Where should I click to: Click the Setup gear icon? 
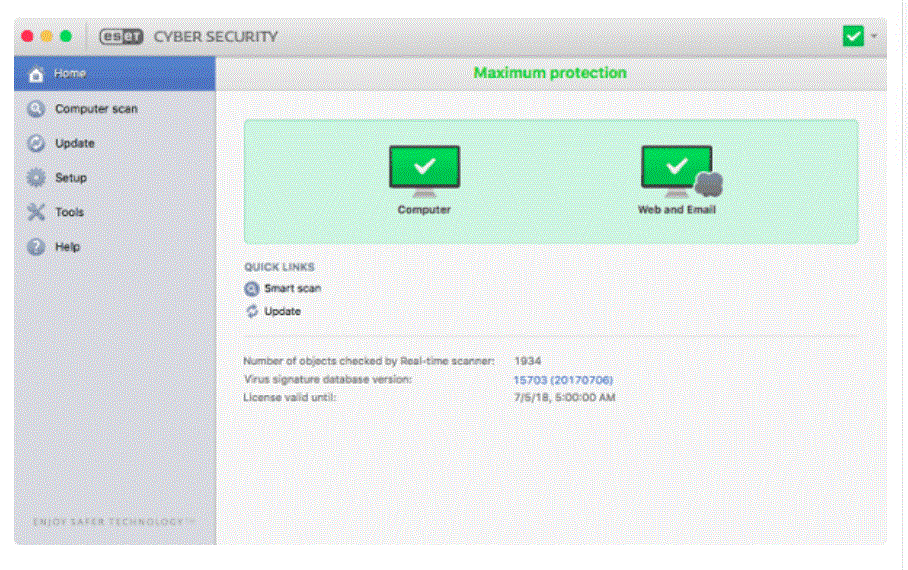tap(36, 178)
